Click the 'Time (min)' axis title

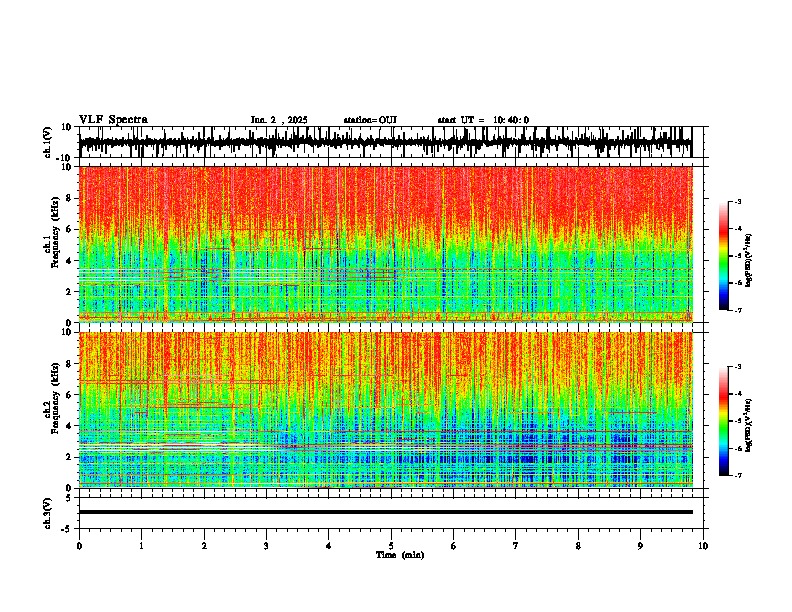tap(400, 555)
